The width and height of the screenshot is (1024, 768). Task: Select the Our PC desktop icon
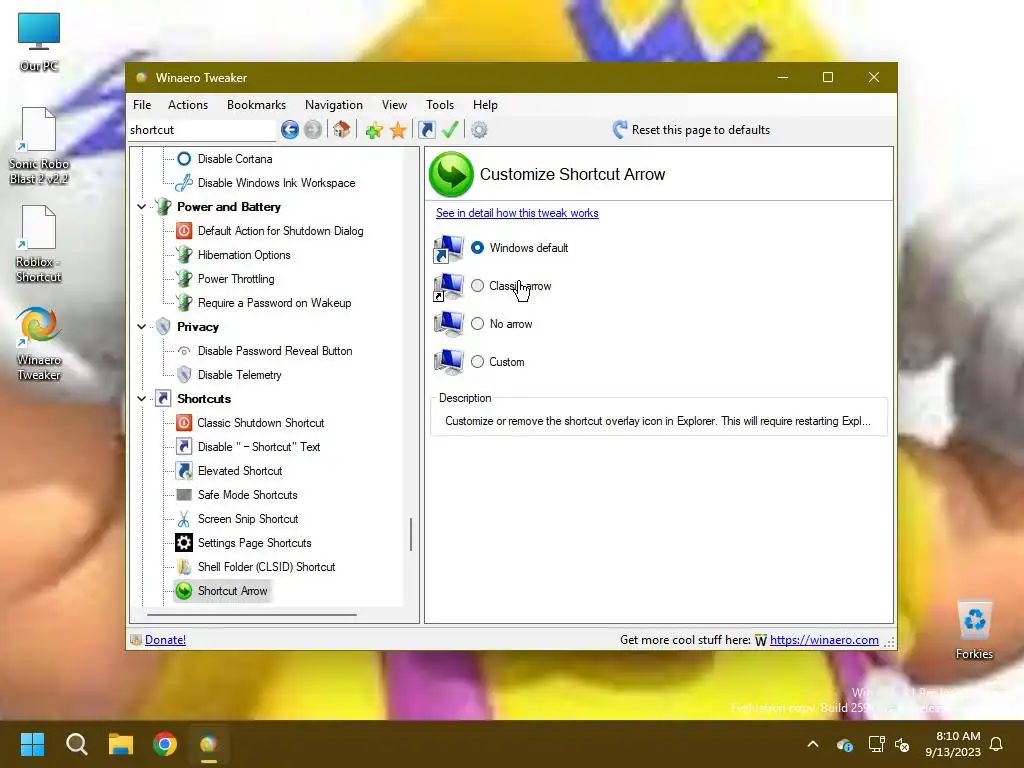click(39, 42)
